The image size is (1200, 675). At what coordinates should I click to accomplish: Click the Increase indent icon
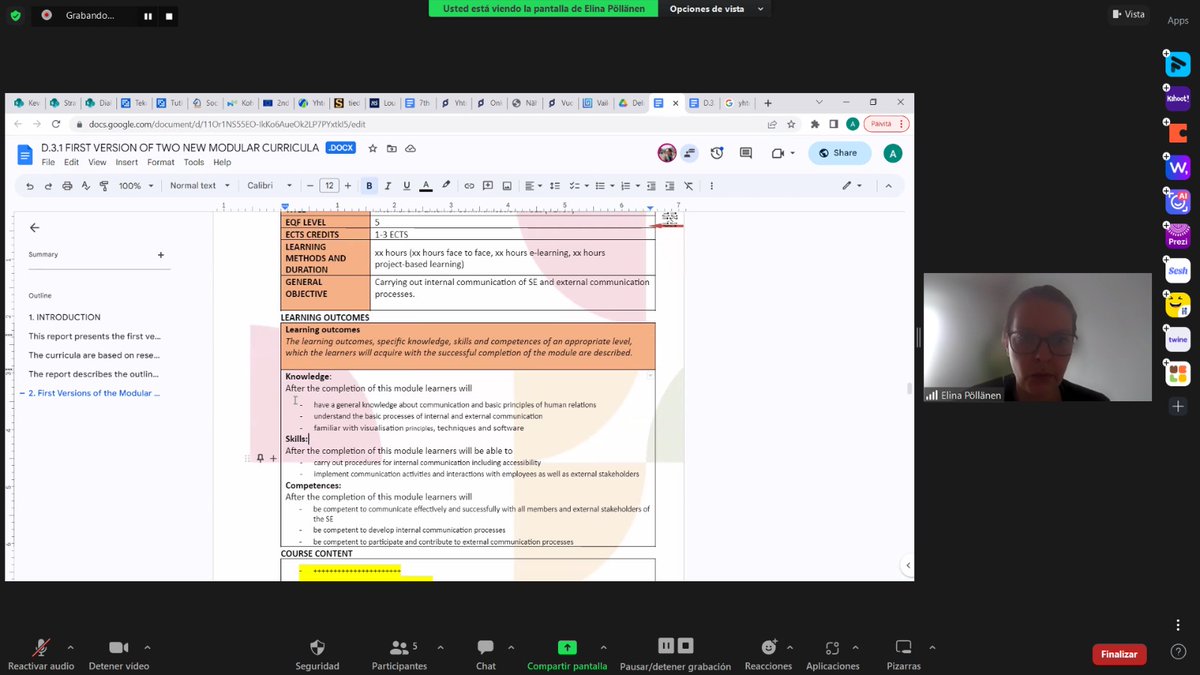coord(669,185)
